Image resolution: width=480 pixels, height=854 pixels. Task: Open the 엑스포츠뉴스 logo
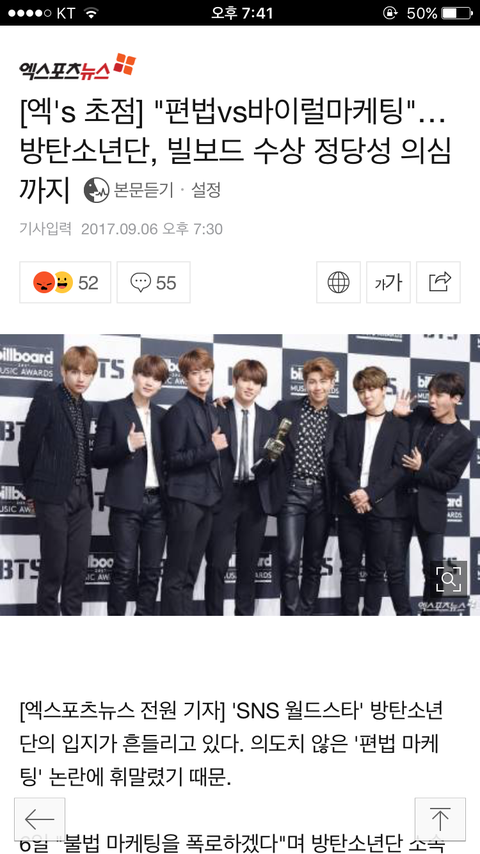[77, 67]
